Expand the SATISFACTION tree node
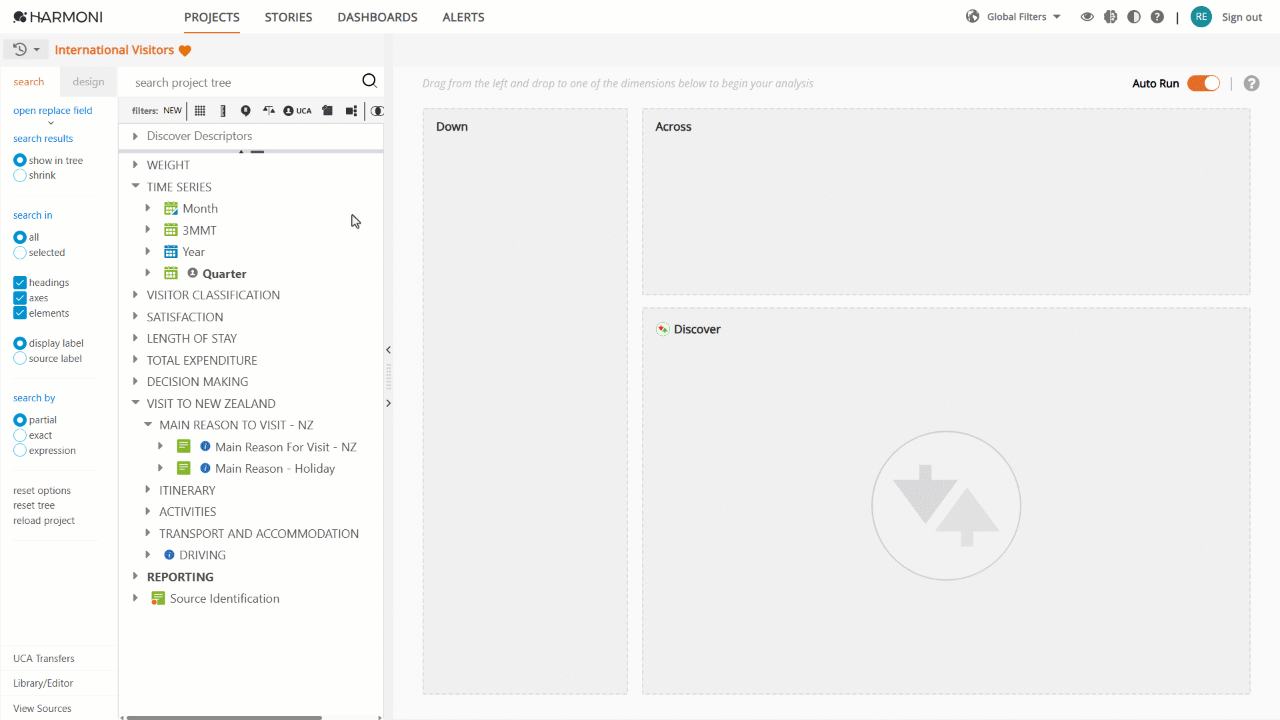This screenshot has width=1280, height=720. [136, 317]
